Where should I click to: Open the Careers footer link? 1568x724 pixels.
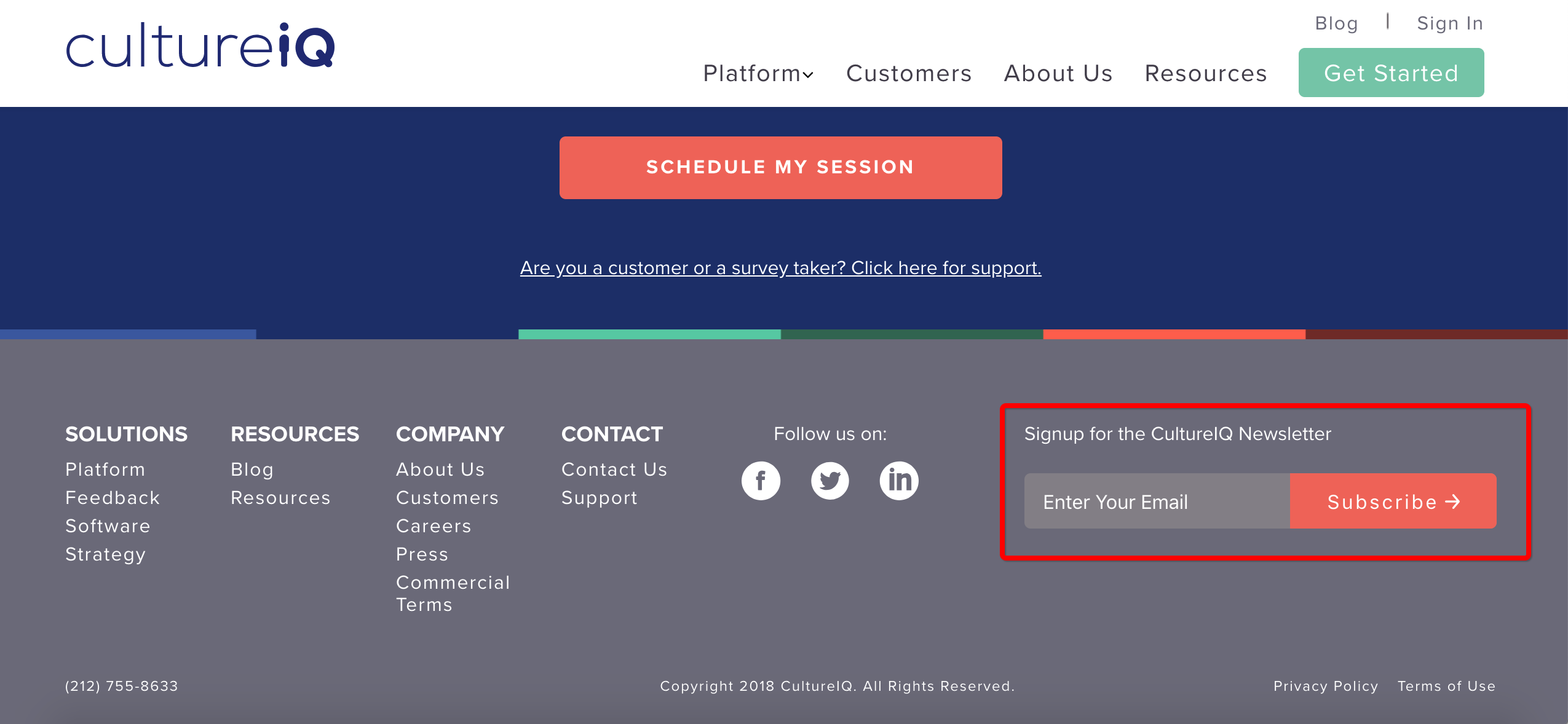tap(434, 526)
